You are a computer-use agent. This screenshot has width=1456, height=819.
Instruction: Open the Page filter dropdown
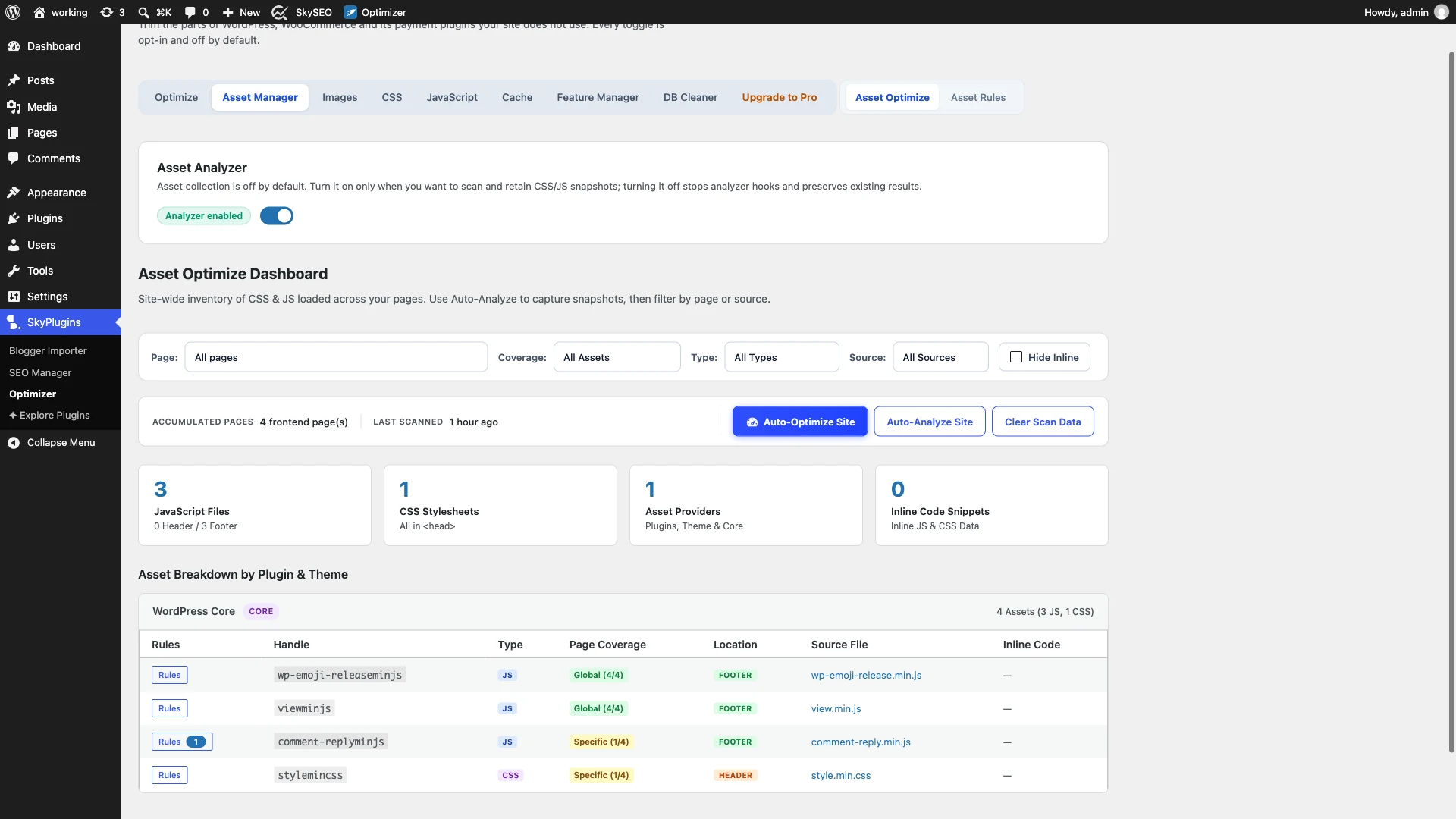tap(336, 357)
